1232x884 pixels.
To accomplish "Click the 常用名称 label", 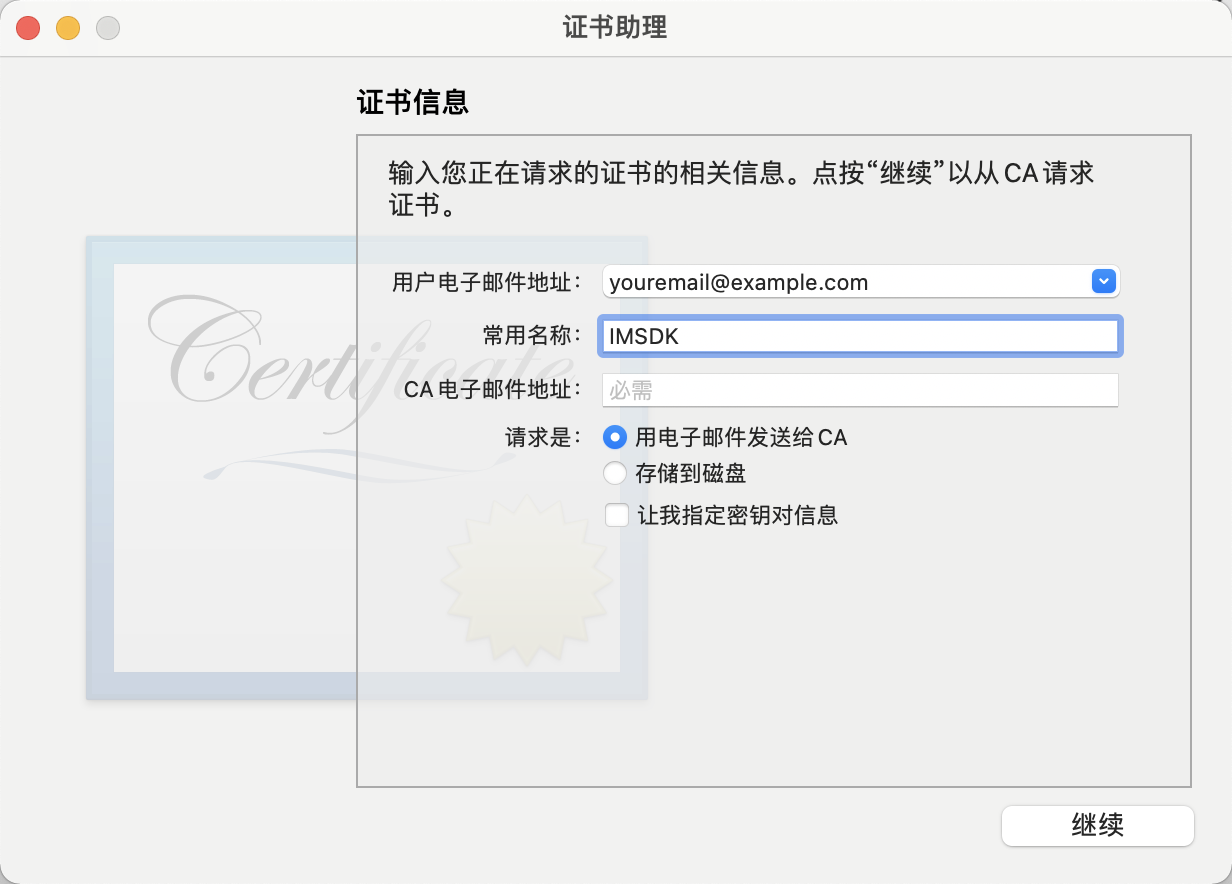I will click(532, 335).
